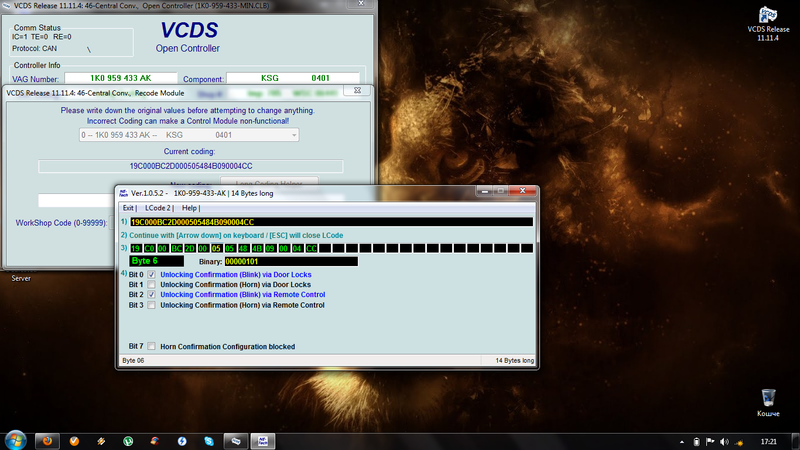Select byte cell CC
The height and width of the screenshot is (450, 800).
click(x=311, y=248)
